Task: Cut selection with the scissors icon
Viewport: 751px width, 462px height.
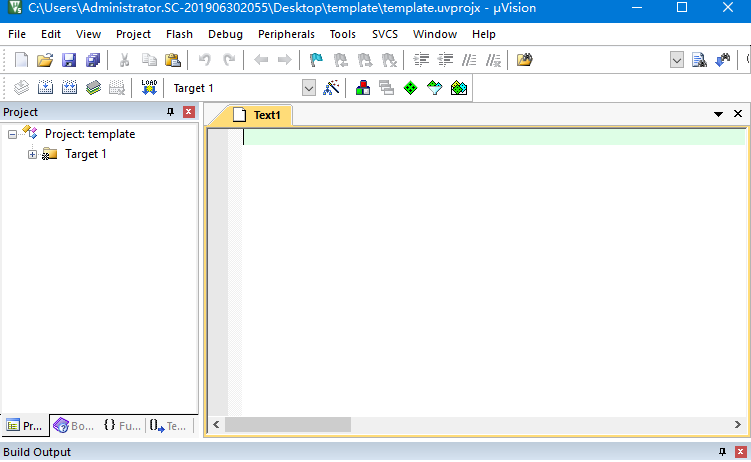Action: point(125,60)
